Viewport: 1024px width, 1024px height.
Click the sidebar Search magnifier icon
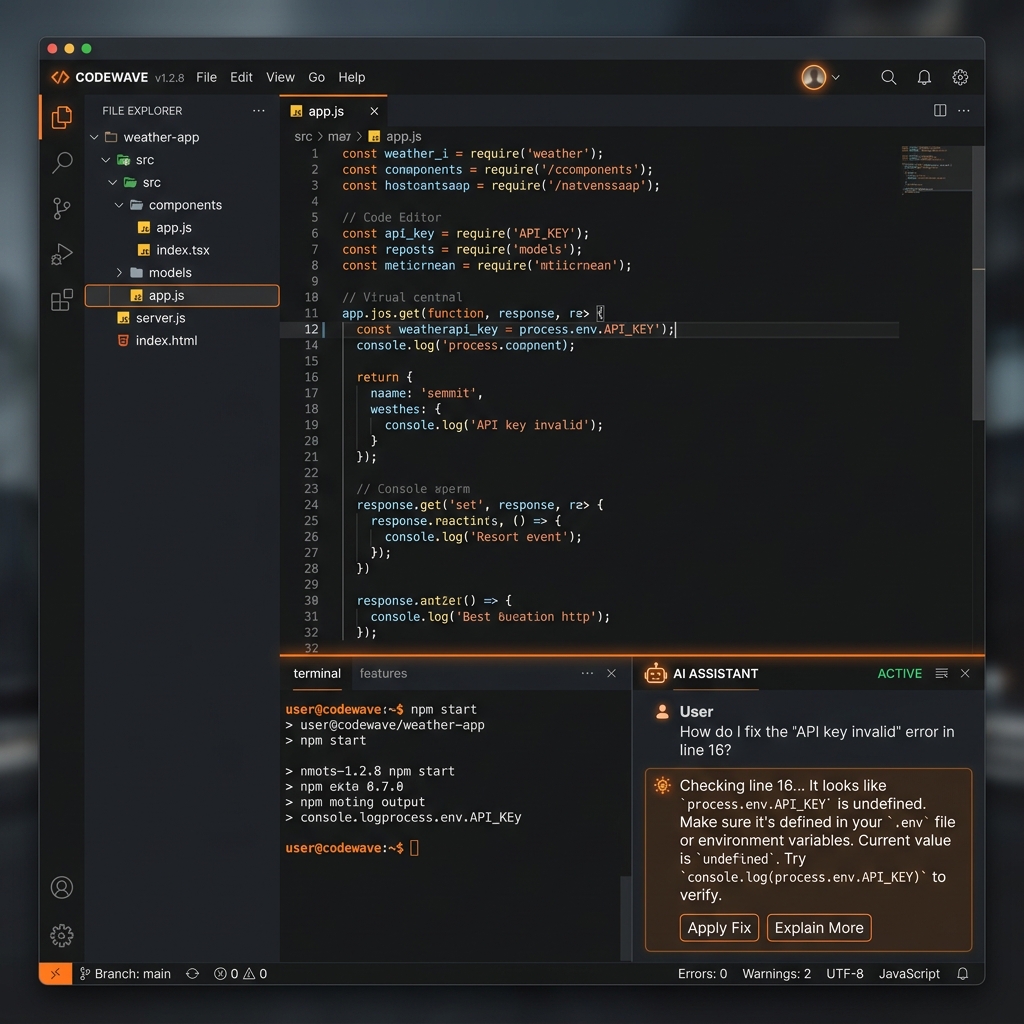pyautogui.click(x=62, y=162)
